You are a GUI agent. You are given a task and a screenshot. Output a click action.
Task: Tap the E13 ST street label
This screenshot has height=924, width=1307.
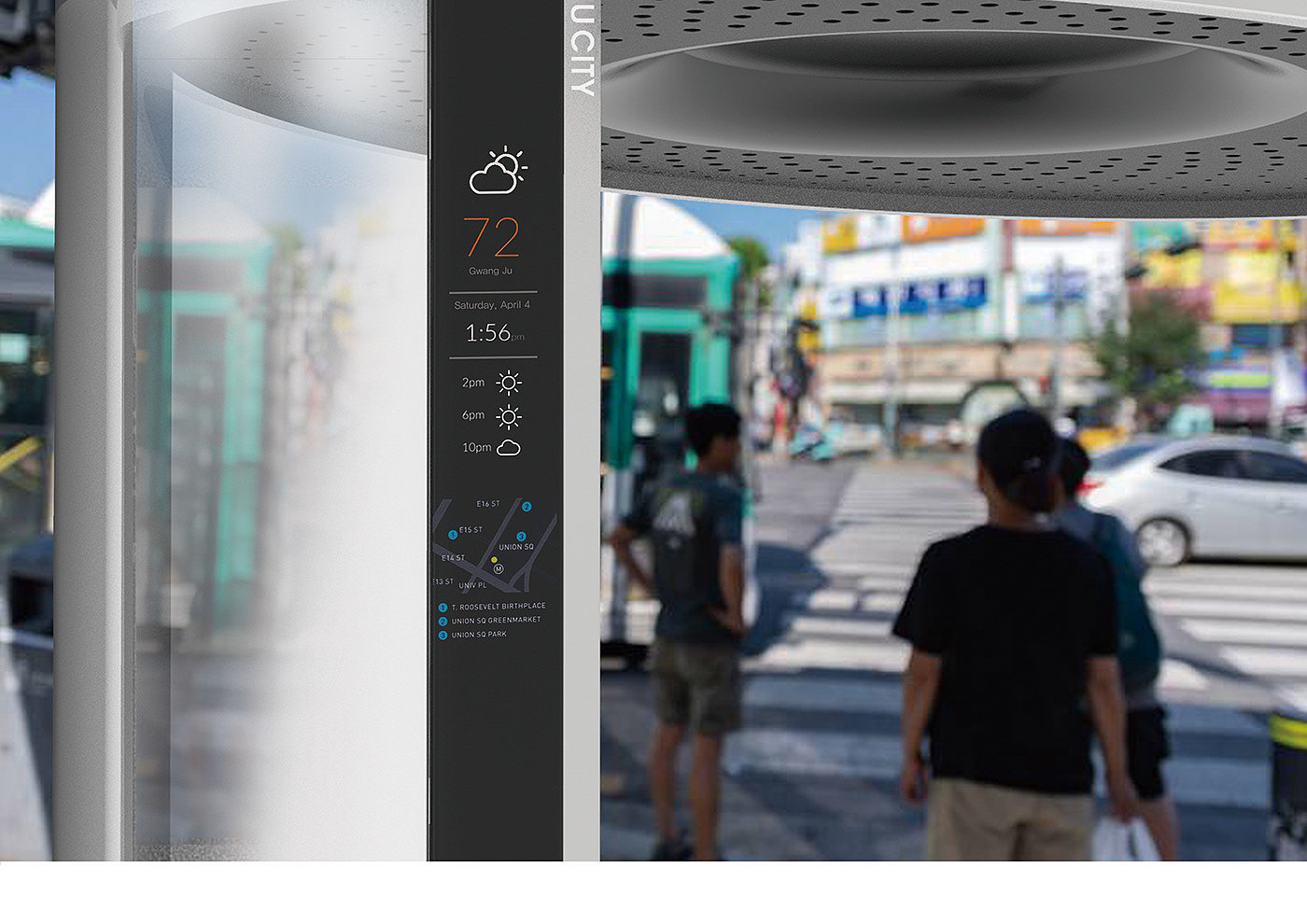point(443,581)
